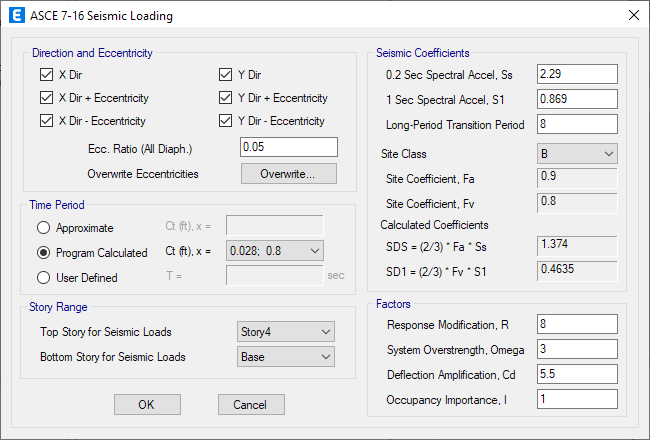
Task: Click the Ecc. Ratio input field
Action: click(288, 147)
